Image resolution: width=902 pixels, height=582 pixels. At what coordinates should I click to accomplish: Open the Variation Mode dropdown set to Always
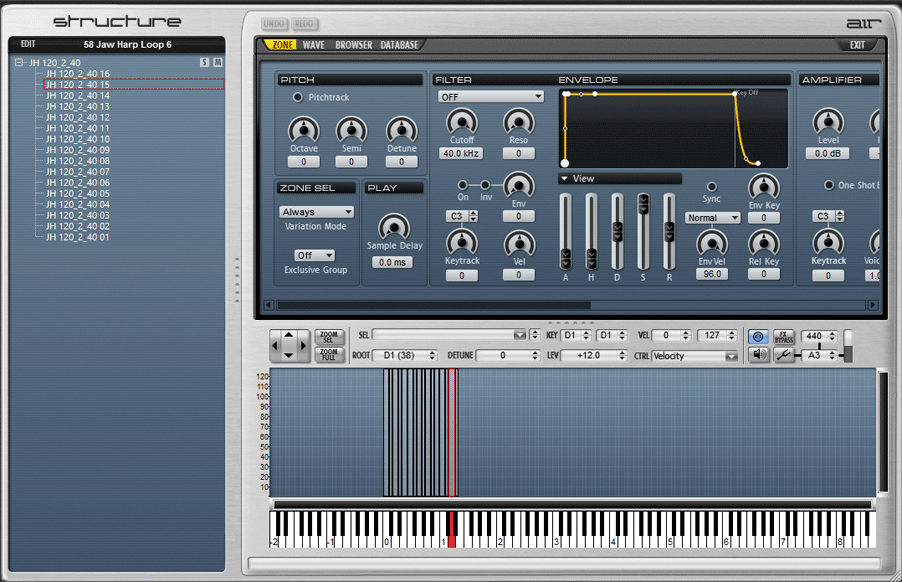coord(316,211)
